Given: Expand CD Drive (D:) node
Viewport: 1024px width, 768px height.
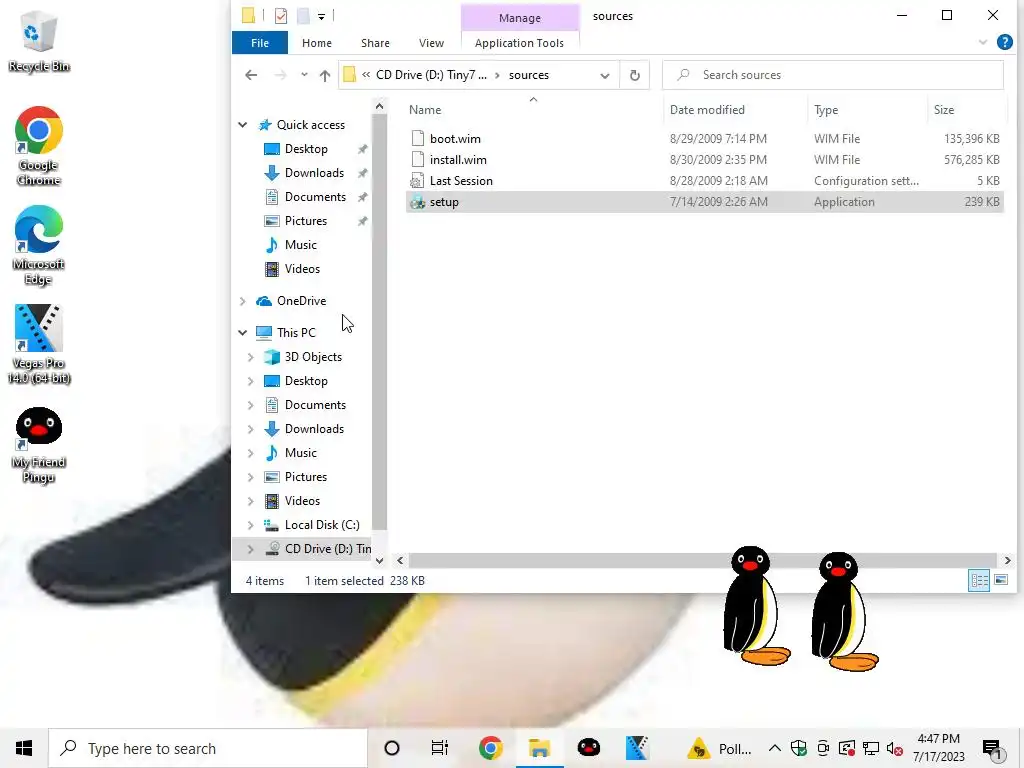Looking at the screenshot, I should [250, 549].
